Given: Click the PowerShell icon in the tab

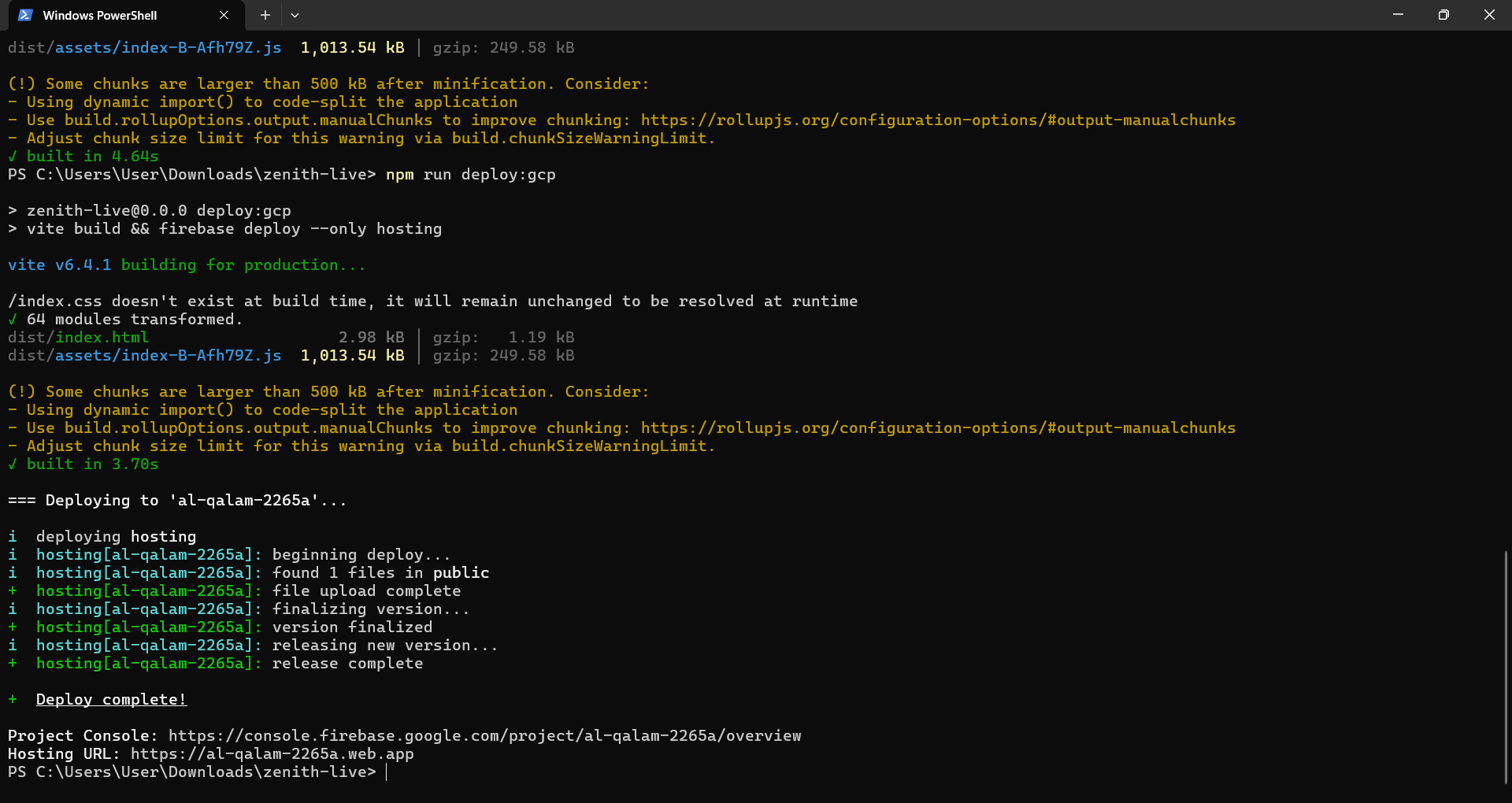Looking at the screenshot, I should click(x=25, y=15).
